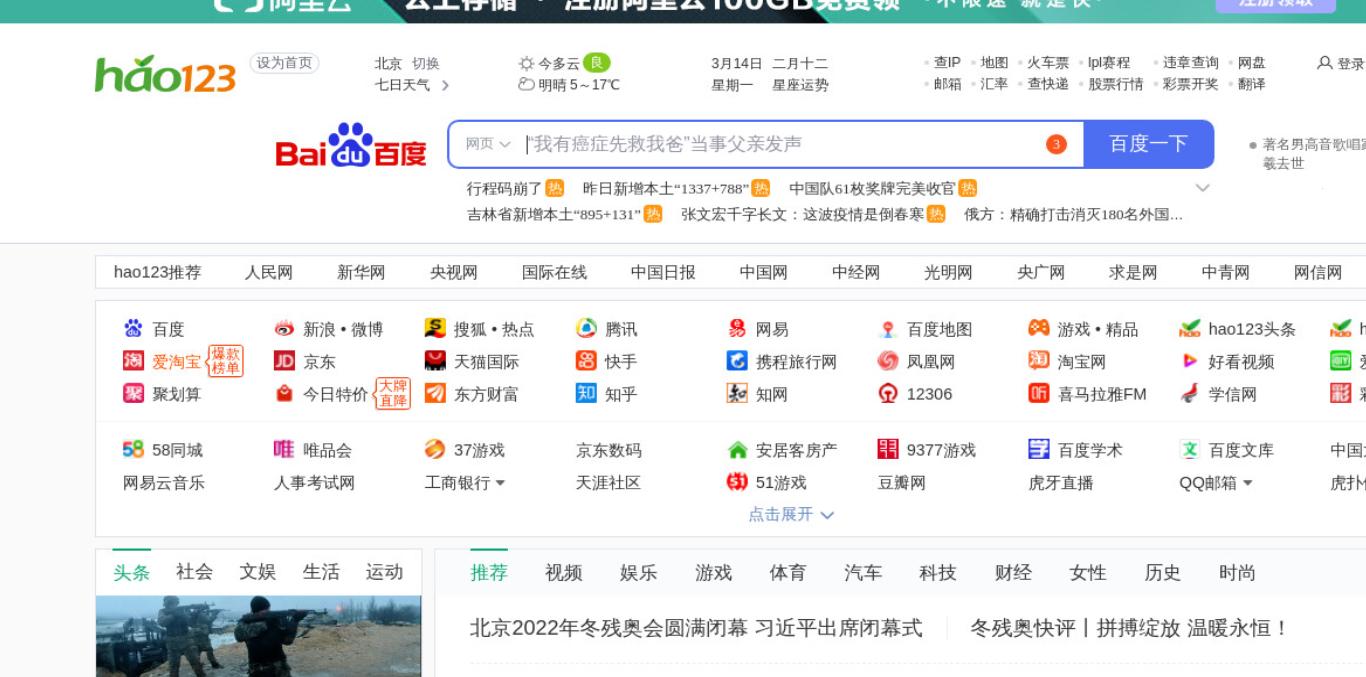Switch to the 社会 news tab
The image size is (1366, 677).
point(194,572)
